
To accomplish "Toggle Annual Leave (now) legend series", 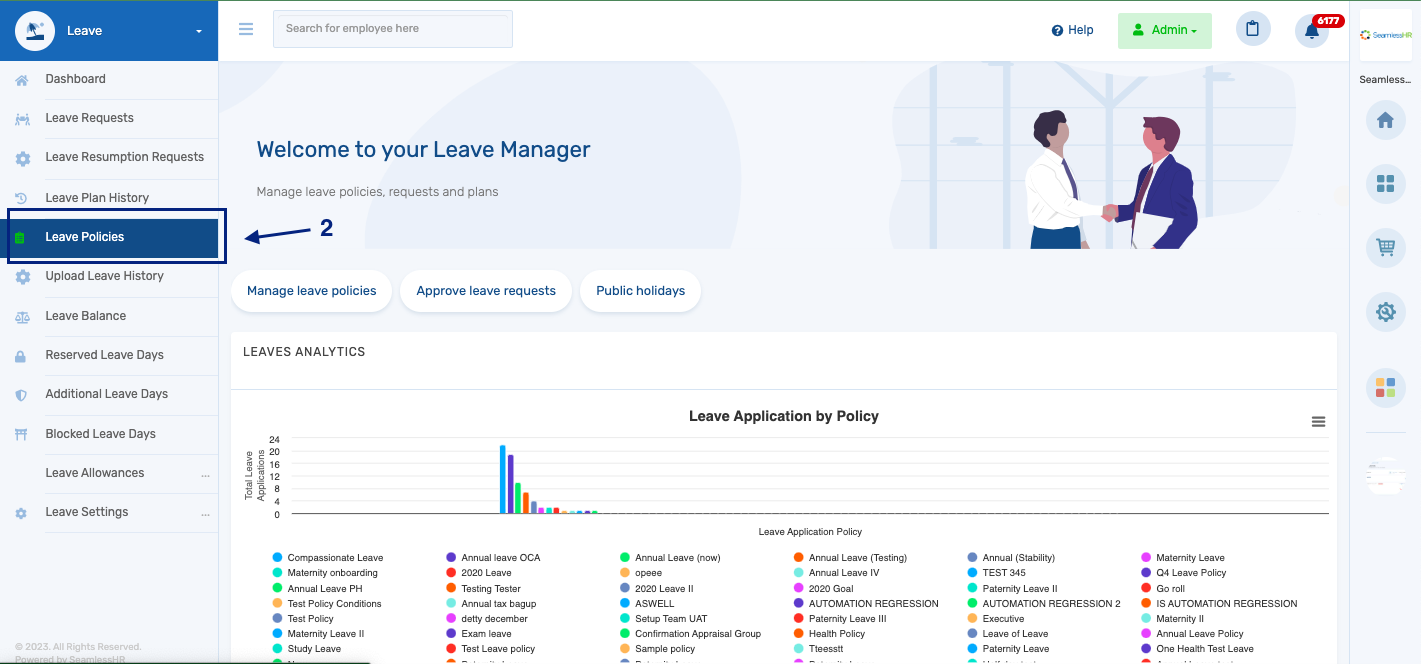I will coord(669,558).
